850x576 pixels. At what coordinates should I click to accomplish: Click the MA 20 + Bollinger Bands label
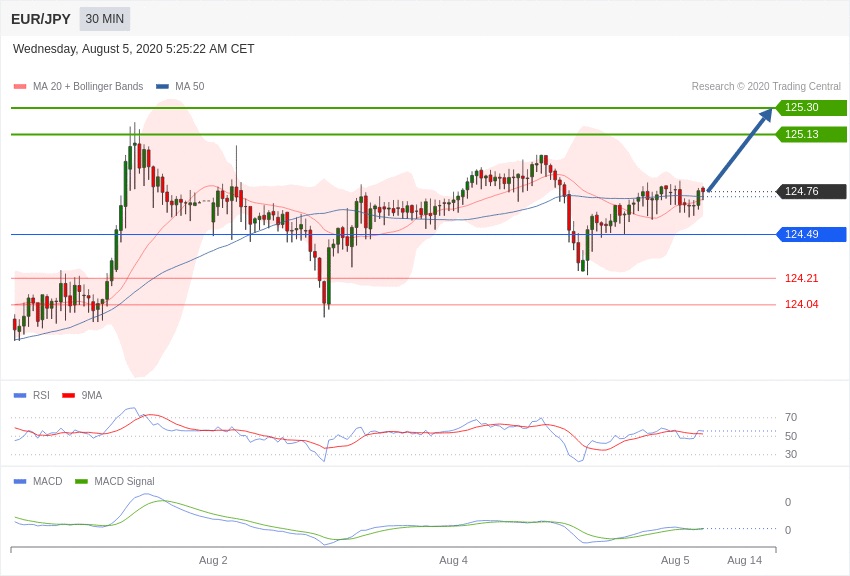(88, 87)
